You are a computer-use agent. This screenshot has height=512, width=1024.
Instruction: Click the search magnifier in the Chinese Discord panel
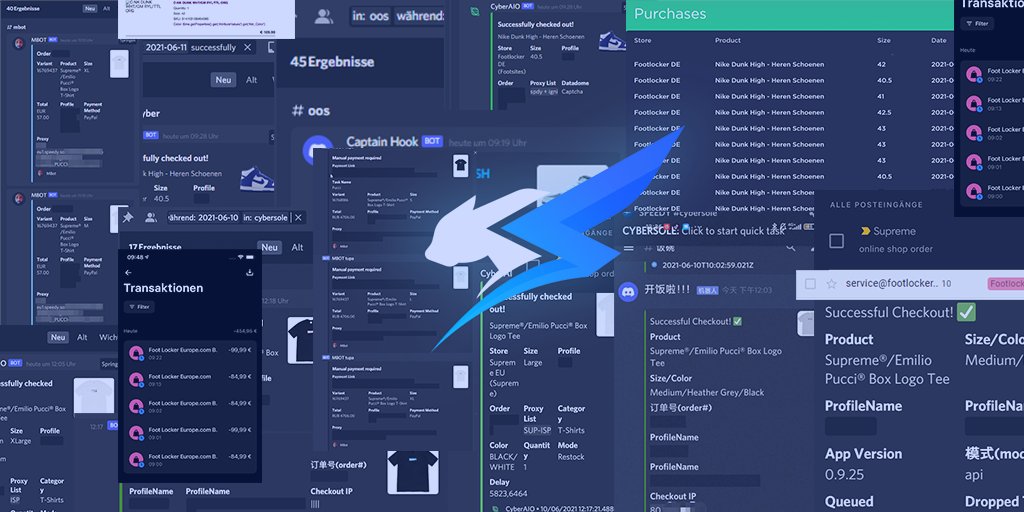[x=790, y=248]
